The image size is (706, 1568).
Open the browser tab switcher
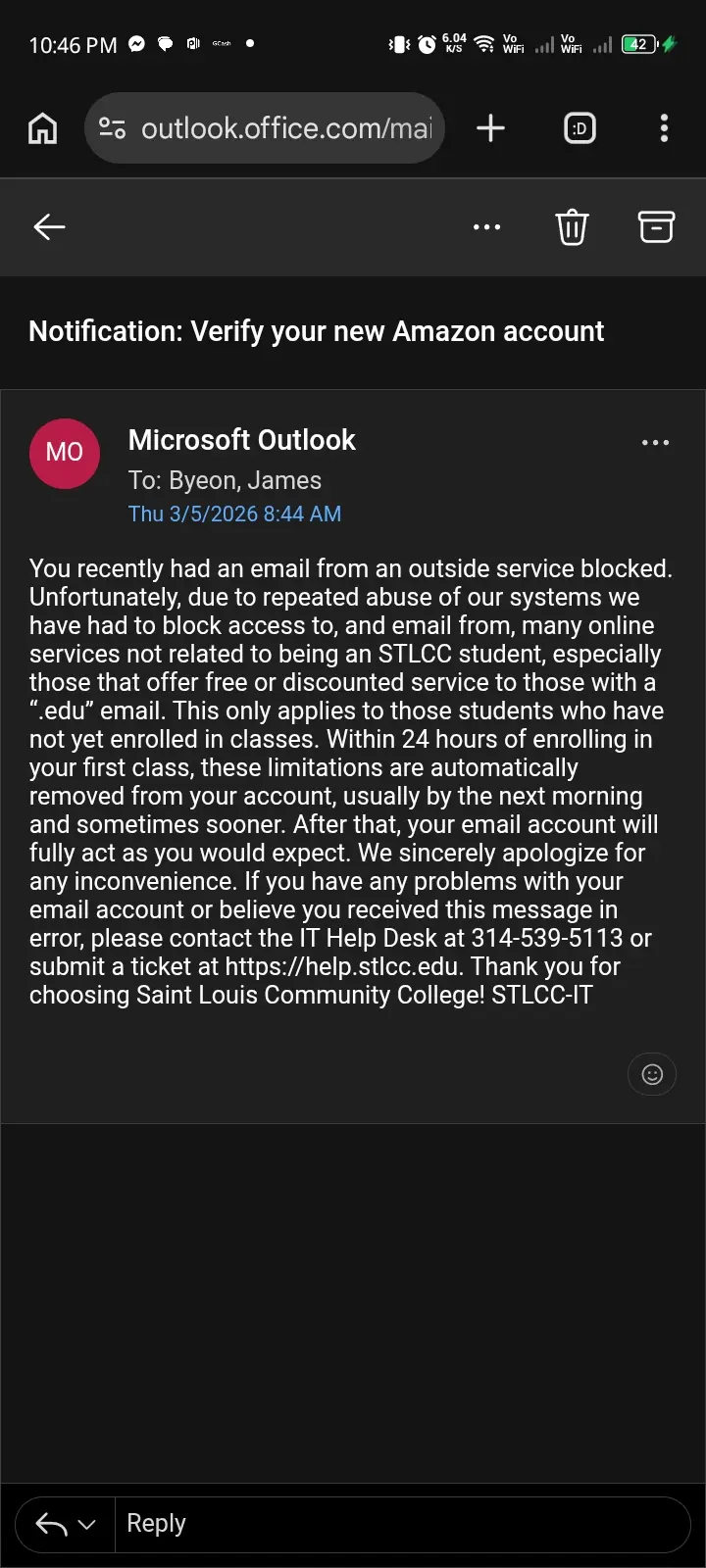(x=580, y=128)
